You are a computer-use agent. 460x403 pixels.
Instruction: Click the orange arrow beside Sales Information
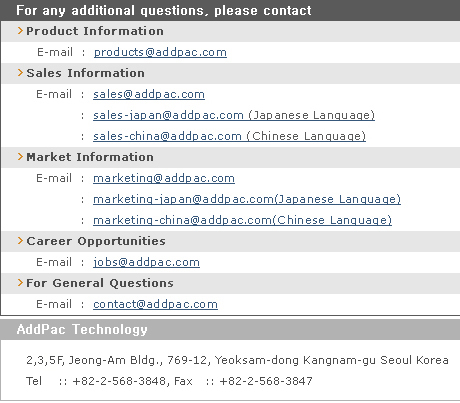pyautogui.click(x=20, y=73)
